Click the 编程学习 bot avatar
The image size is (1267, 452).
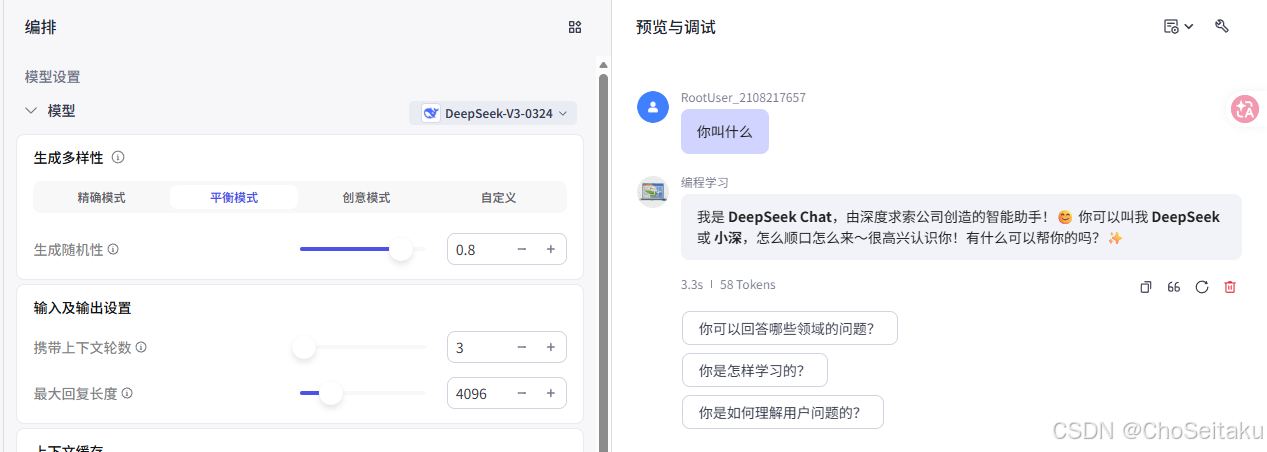click(653, 191)
